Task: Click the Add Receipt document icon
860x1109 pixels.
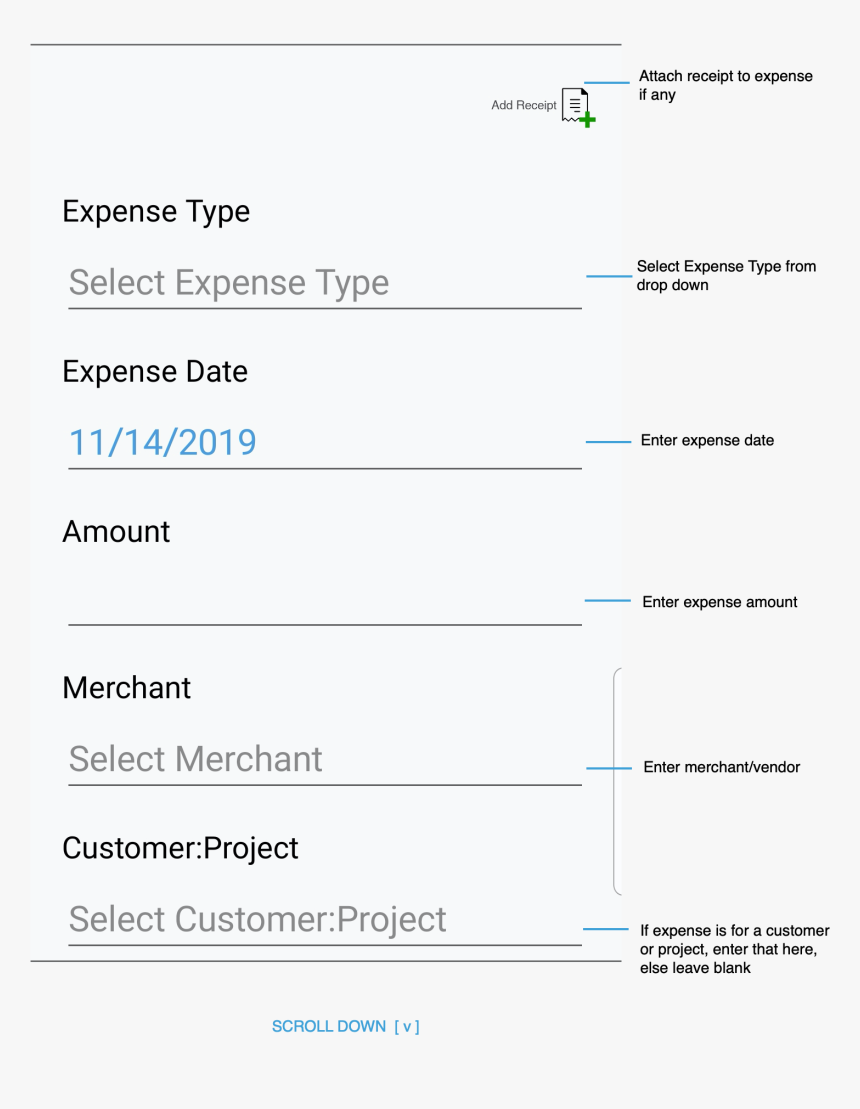Action: [x=576, y=105]
